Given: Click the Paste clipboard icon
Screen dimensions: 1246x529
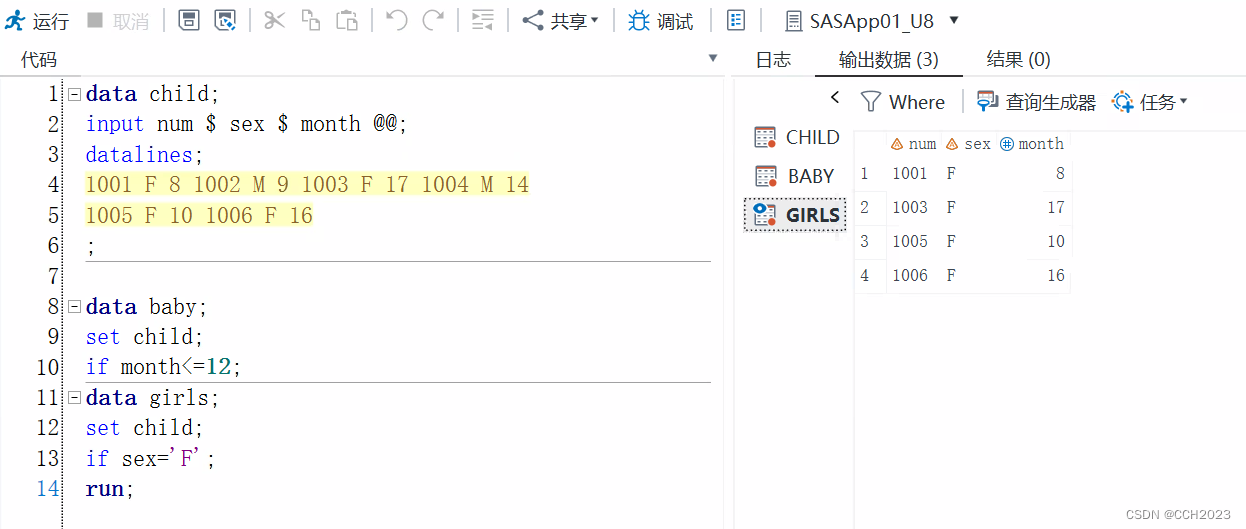Looking at the screenshot, I should click(347, 20).
